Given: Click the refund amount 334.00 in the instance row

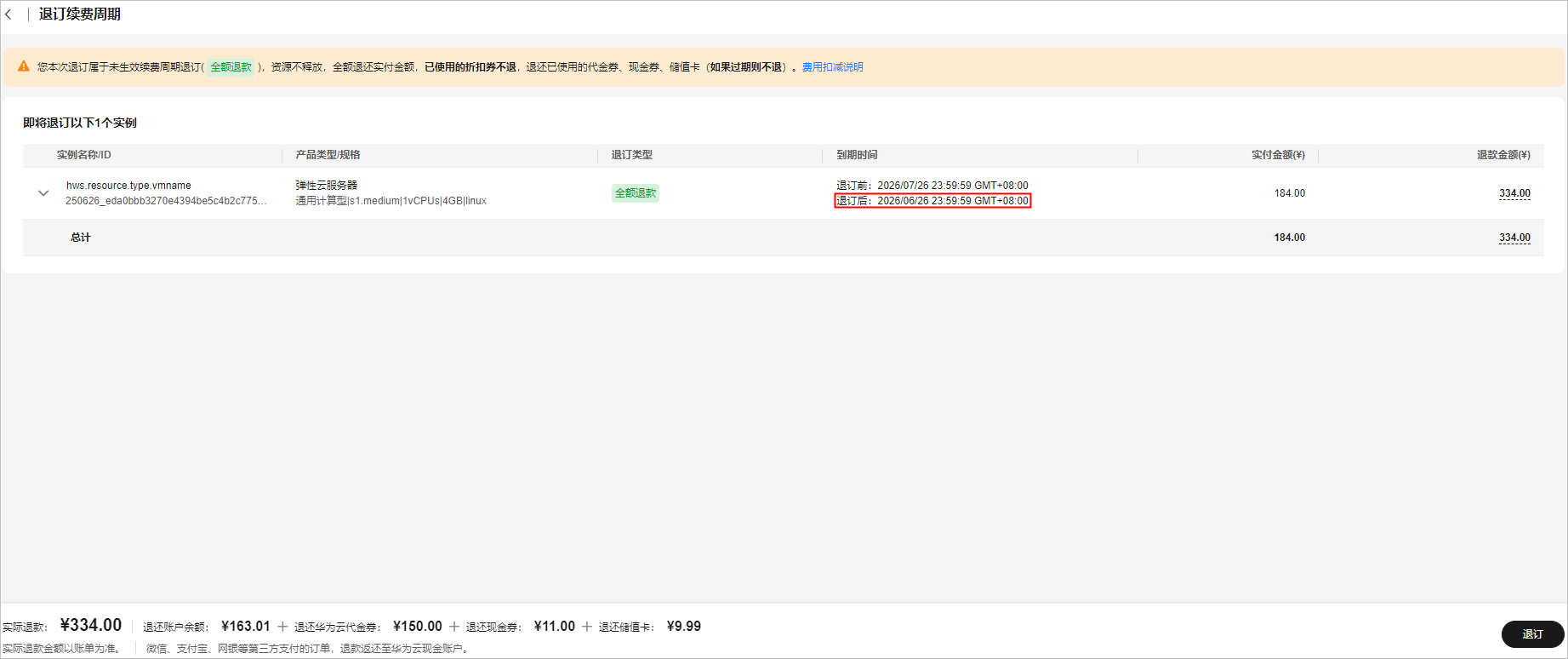Looking at the screenshot, I should coord(1514,193).
